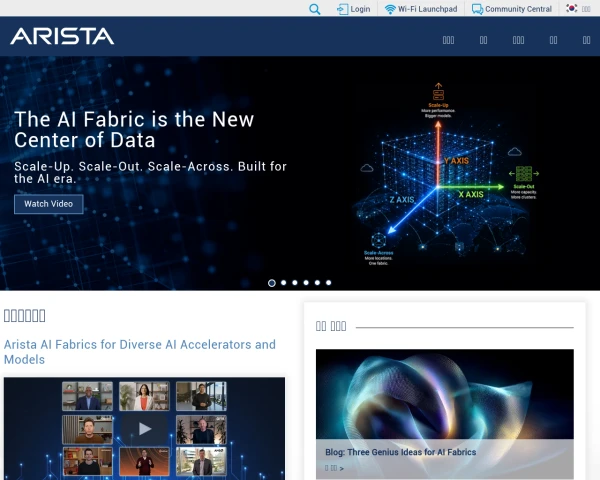Image resolution: width=600 pixels, height=480 pixels.
Task: Click the Wi-Fi Launchpad wifi icon
Action: click(x=390, y=9)
